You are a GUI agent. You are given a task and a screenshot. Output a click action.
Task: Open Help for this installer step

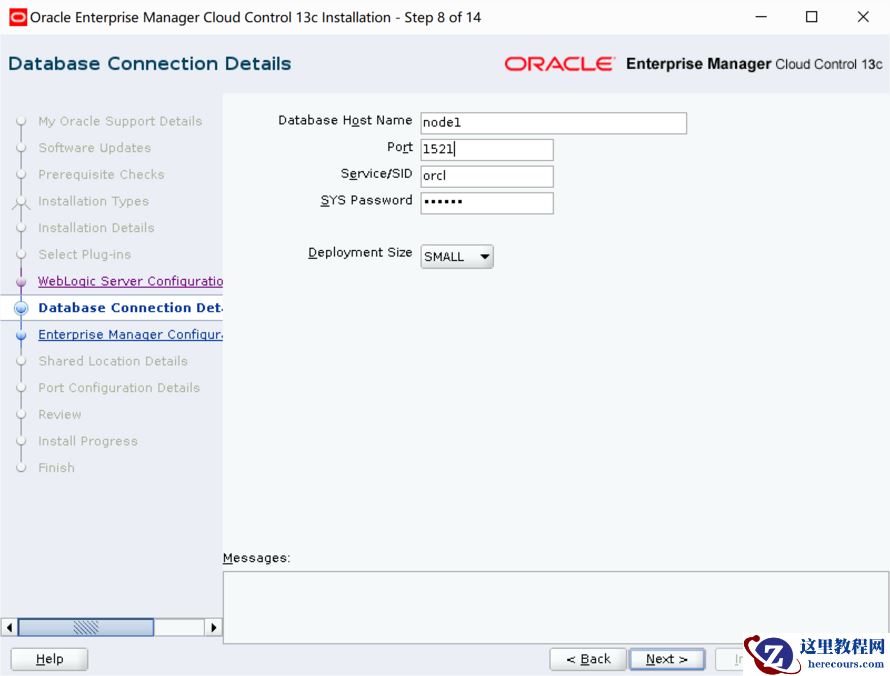tap(49, 659)
